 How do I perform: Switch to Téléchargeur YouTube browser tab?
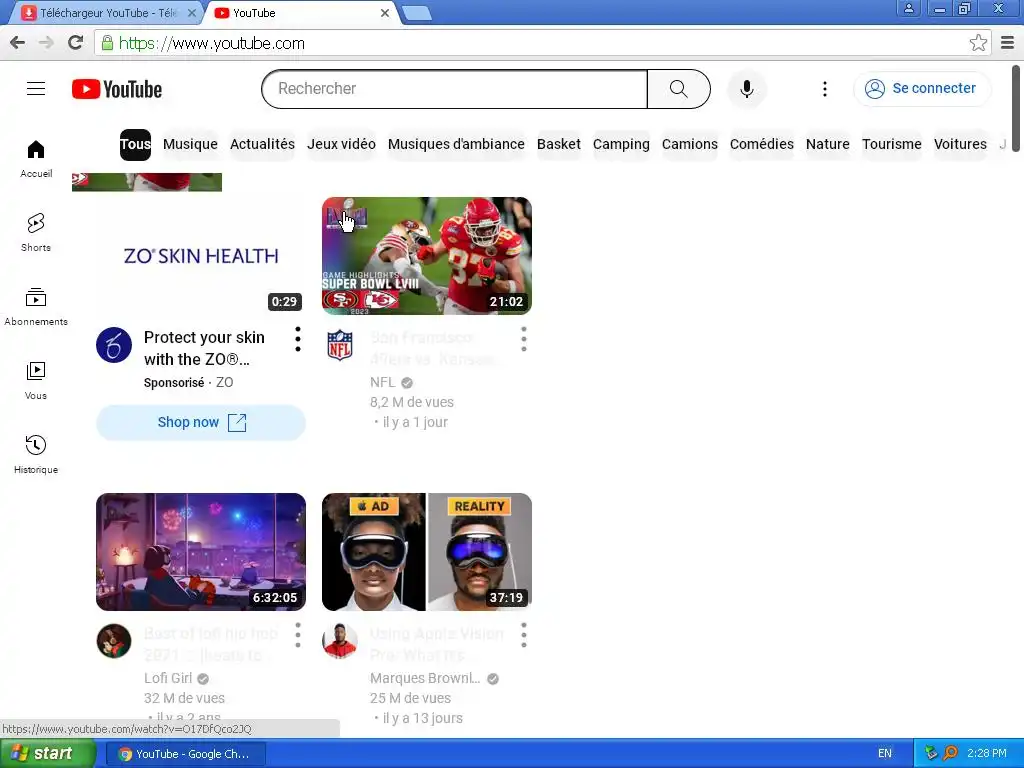coord(108,13)
